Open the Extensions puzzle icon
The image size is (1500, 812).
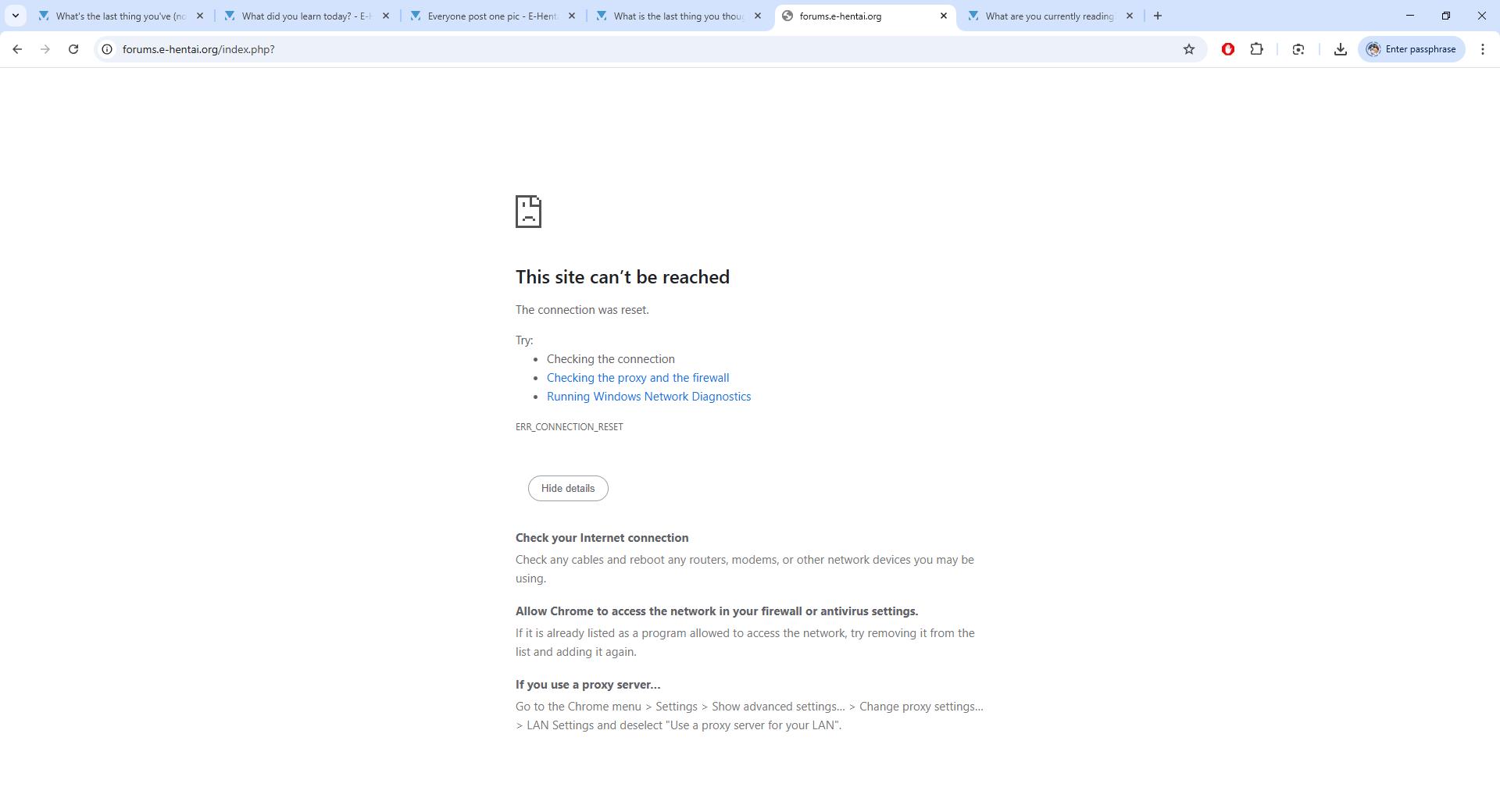click(1256, 49)
